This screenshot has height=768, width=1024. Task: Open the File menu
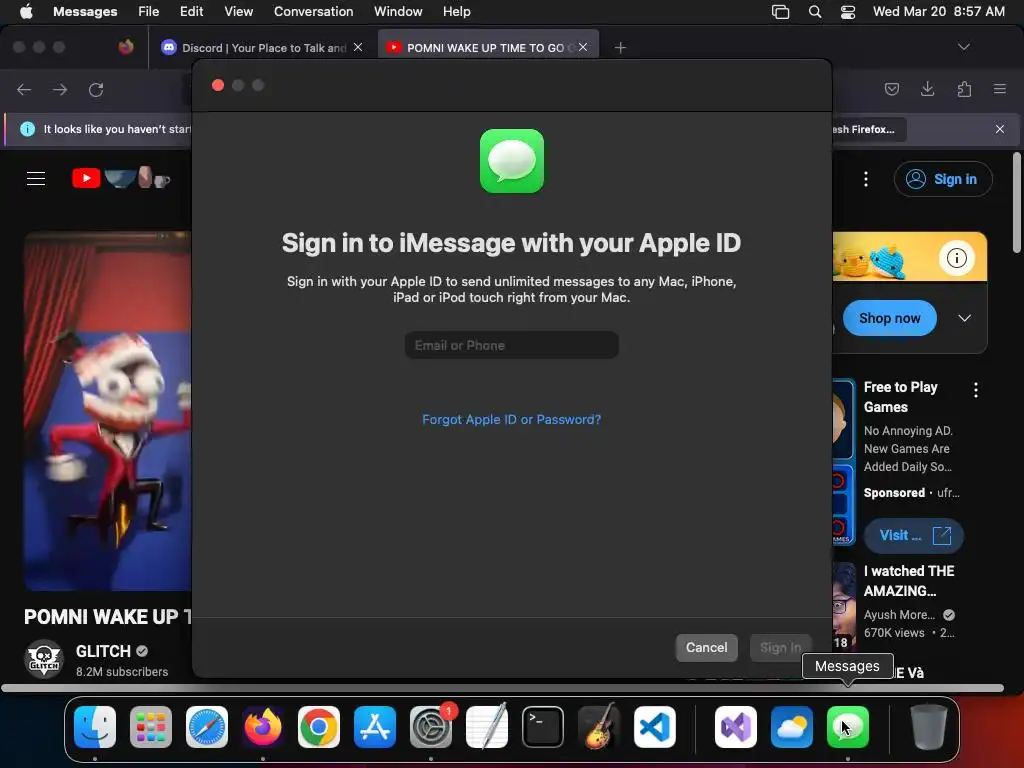[148, 12]
